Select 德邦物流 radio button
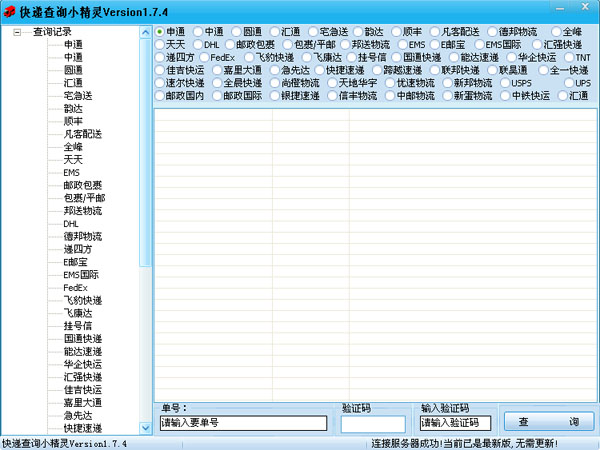This screenshot has width=600, height=450. click(492, 32)
